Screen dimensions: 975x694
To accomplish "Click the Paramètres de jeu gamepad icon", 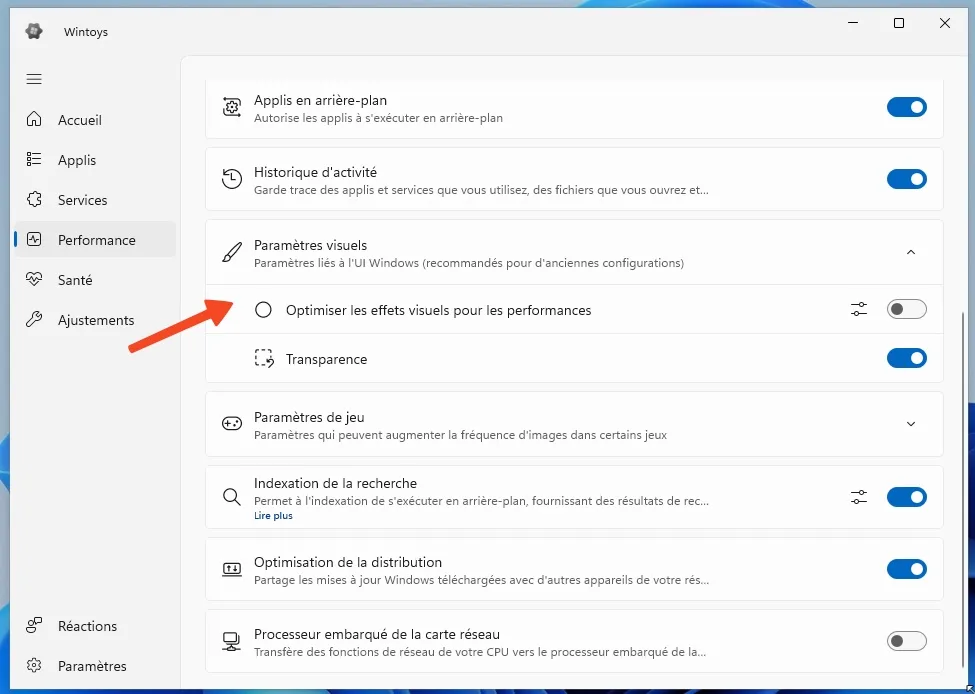I will (x=232, y=424).
